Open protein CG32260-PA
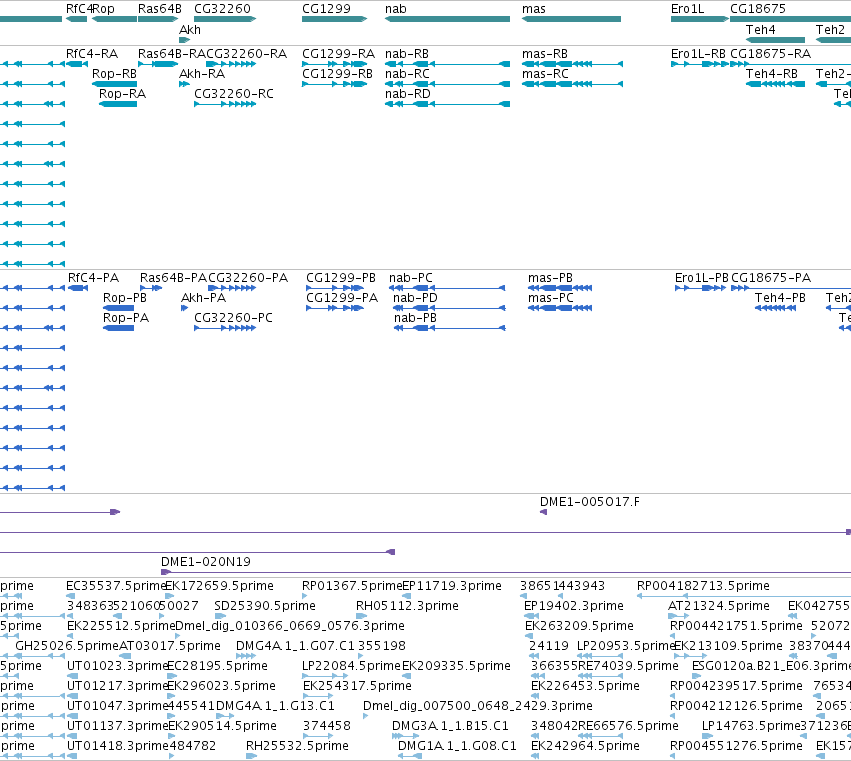The width and height of the screenshot is (851, 761). (x=248, y=278)
